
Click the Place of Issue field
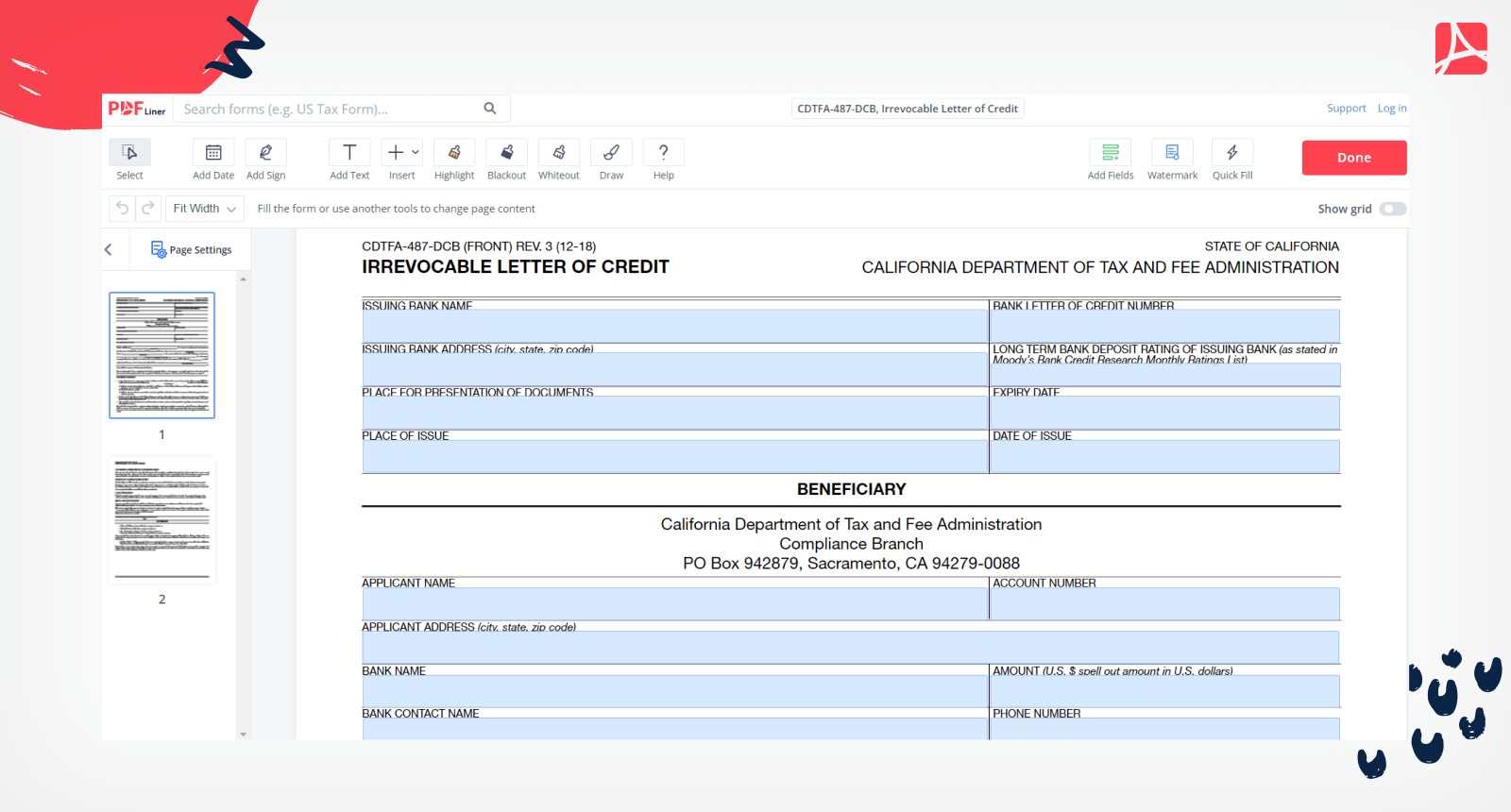coord(674,456)
